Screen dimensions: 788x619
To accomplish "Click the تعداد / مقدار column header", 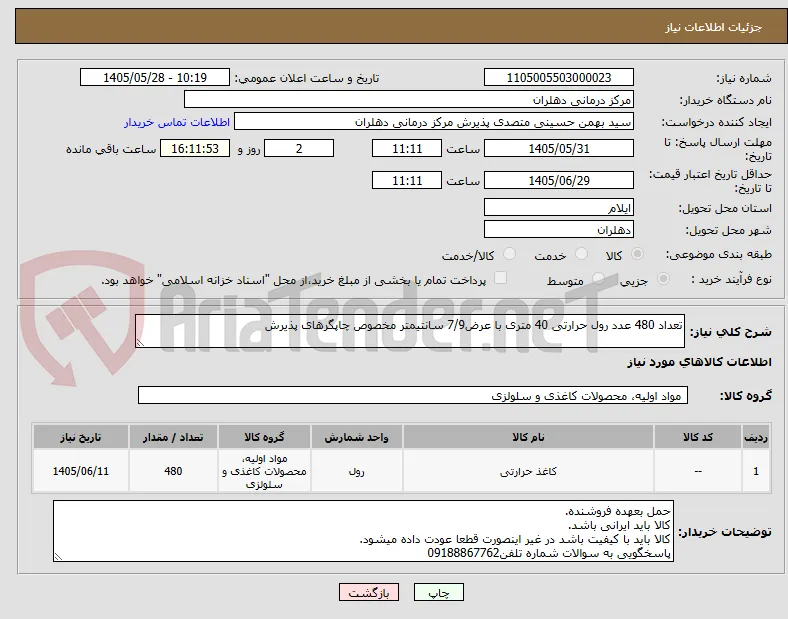I will (173, 437).
